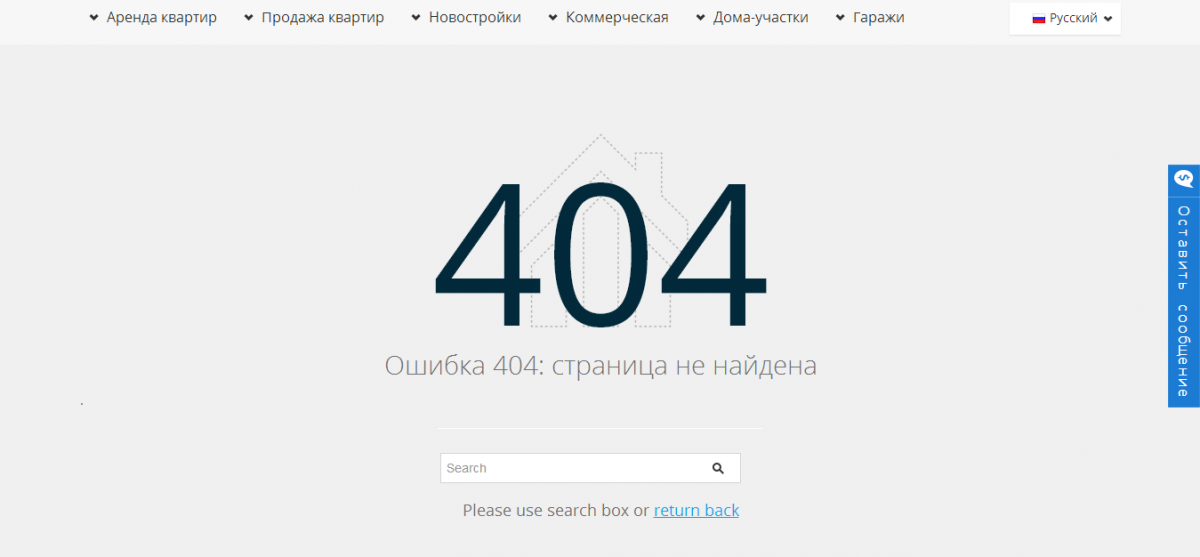Follow the return back link
Viewport: 1200px width, 557px height.
tap(696, 510)
